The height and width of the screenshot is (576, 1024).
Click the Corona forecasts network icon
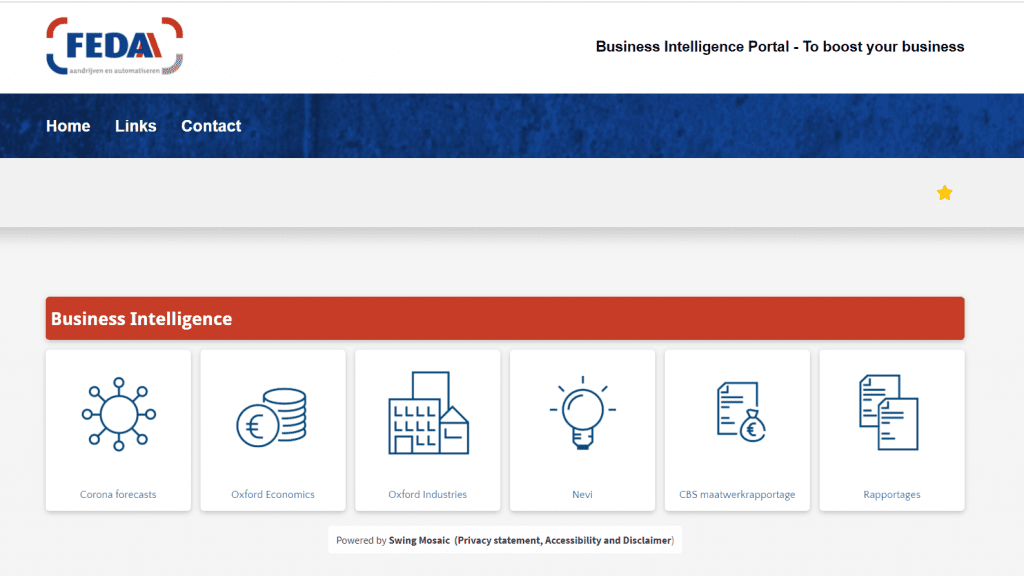point(118,413)
